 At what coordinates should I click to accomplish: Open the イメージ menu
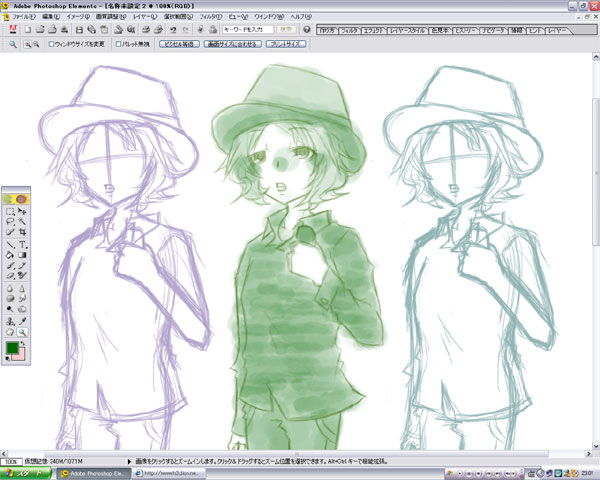coord(78,17)
